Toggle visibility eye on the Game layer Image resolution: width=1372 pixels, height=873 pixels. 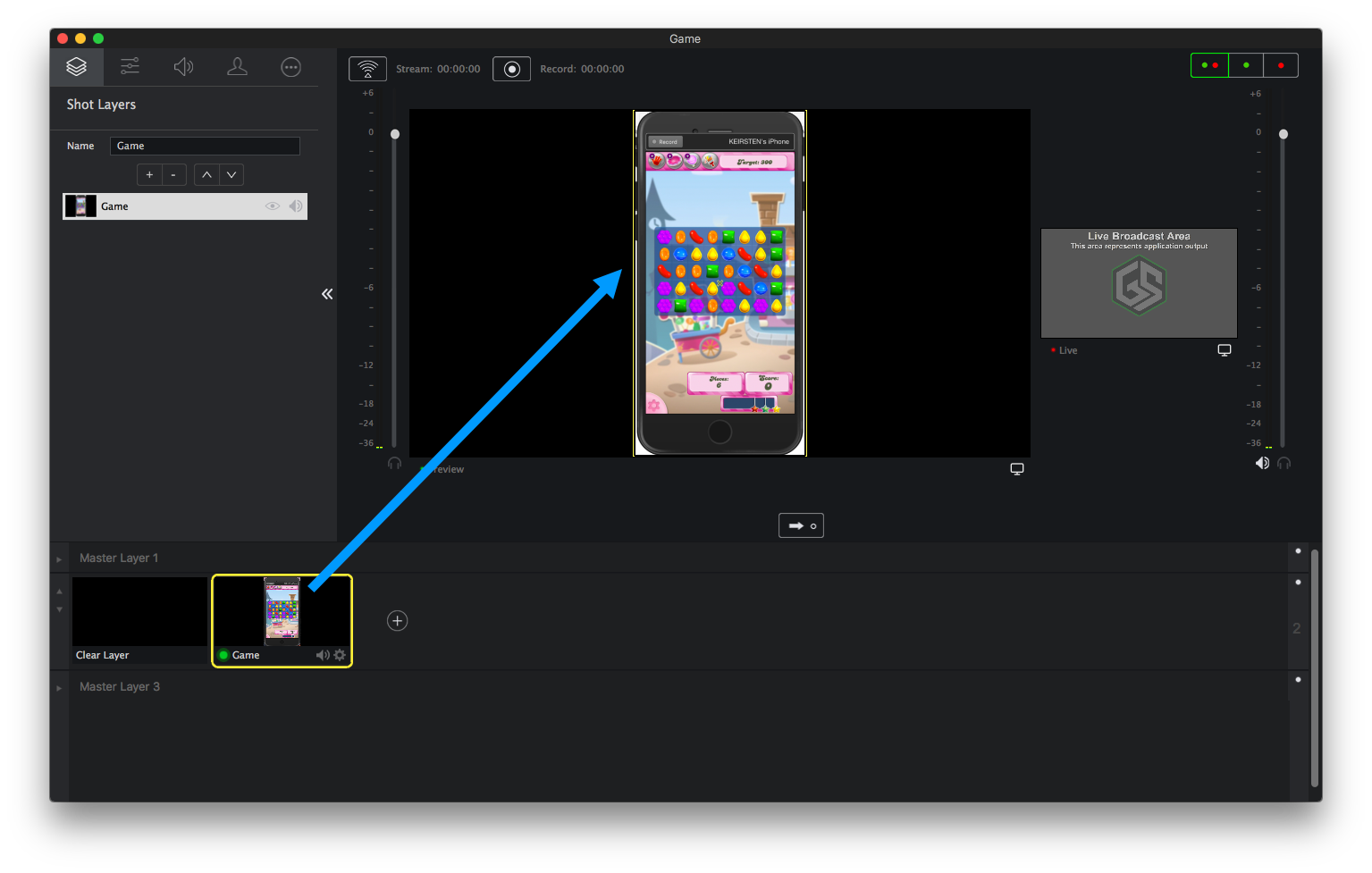tap(272, 206)
